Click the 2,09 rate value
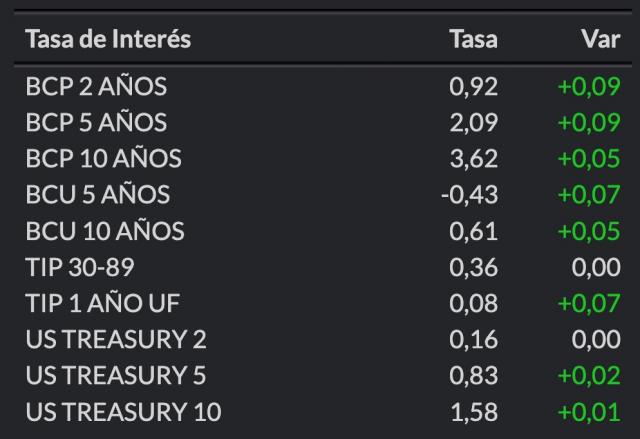Image resolution: width=640 pixels, height=439 pixels. tap(474, 122)
